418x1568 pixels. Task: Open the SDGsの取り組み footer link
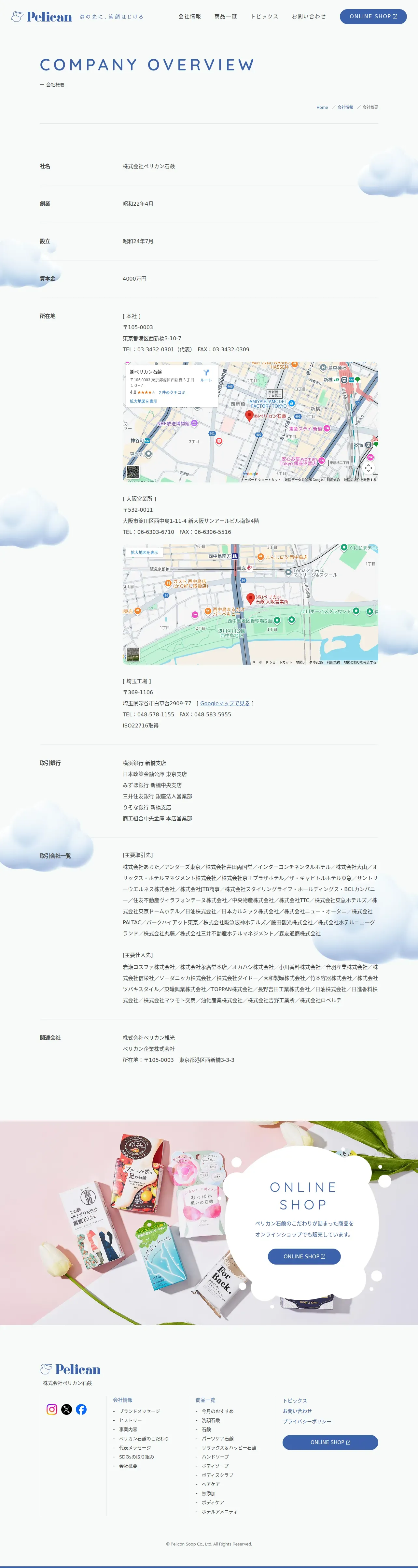137,1457
